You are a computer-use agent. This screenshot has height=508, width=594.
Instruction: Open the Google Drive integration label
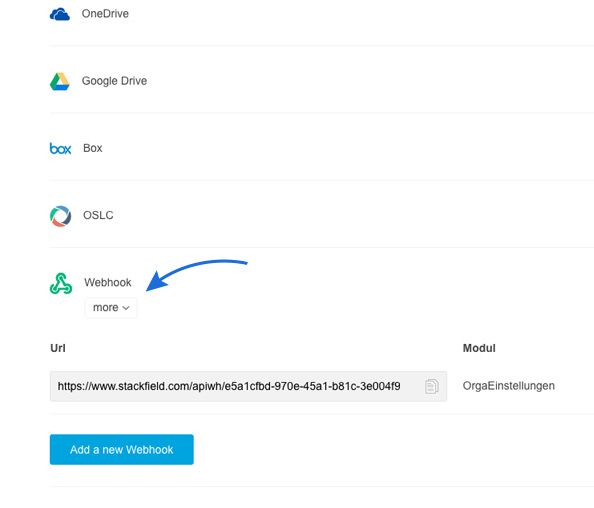coord(114,81)
